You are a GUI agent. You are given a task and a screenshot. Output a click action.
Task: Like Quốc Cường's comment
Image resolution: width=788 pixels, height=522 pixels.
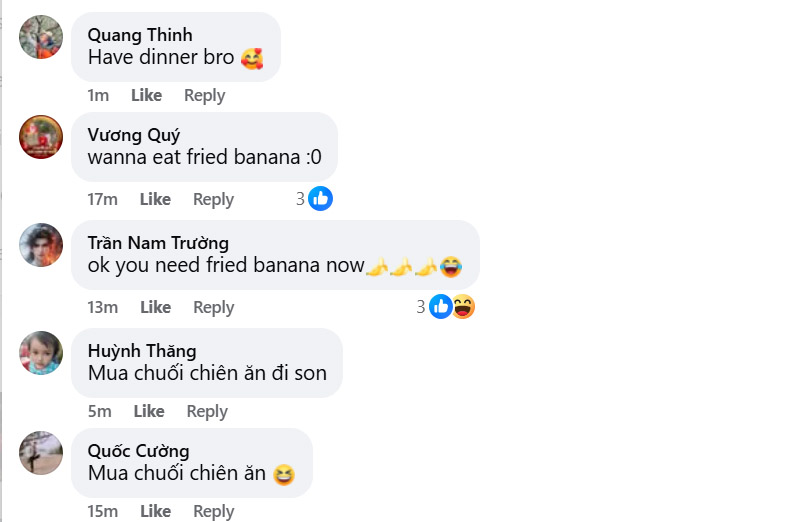(155, 511)
